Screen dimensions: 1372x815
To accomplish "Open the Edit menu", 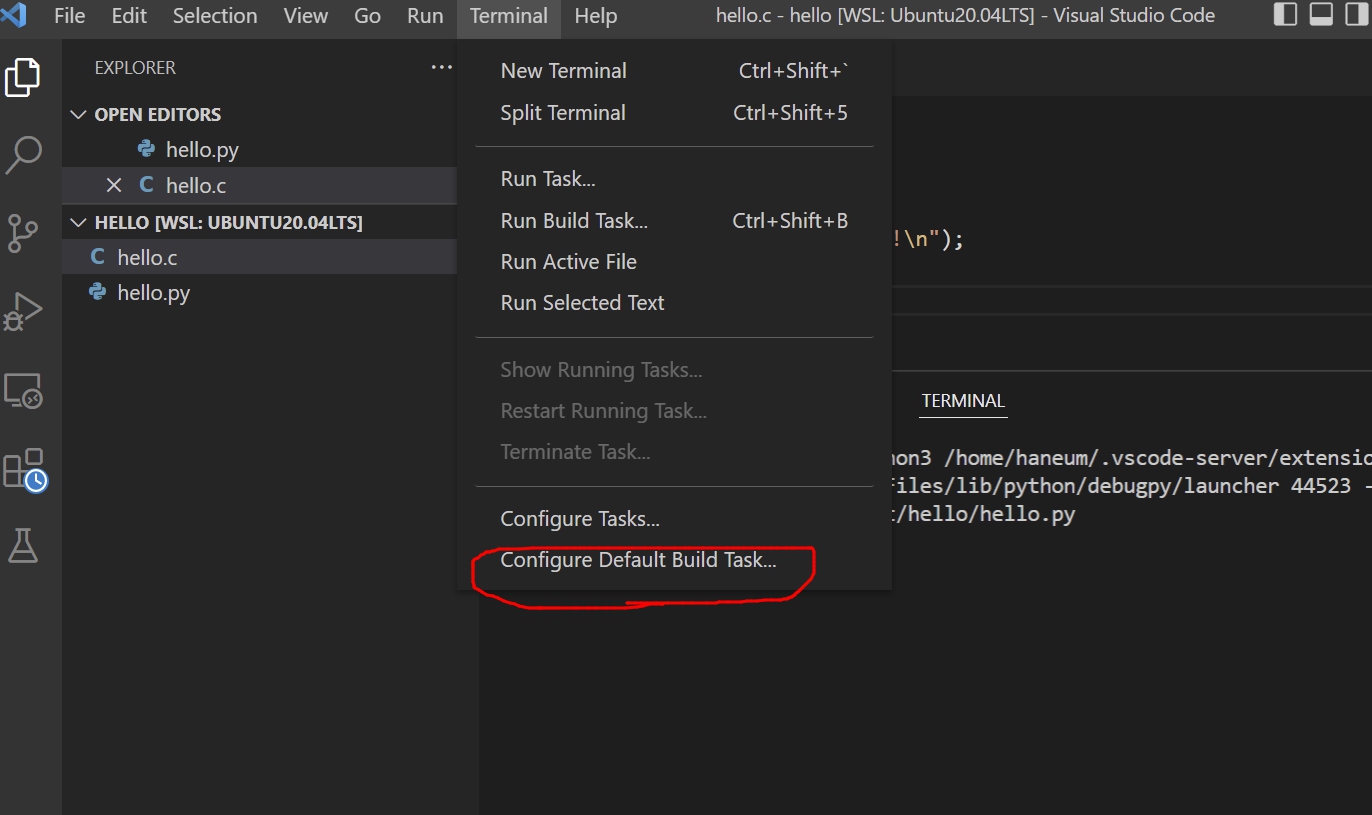I will coord(129,16).
